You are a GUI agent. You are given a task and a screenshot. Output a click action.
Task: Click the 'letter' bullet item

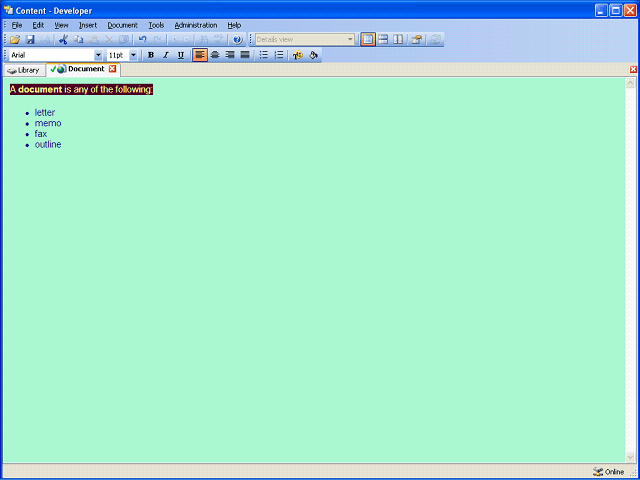[x=44, y=112]
